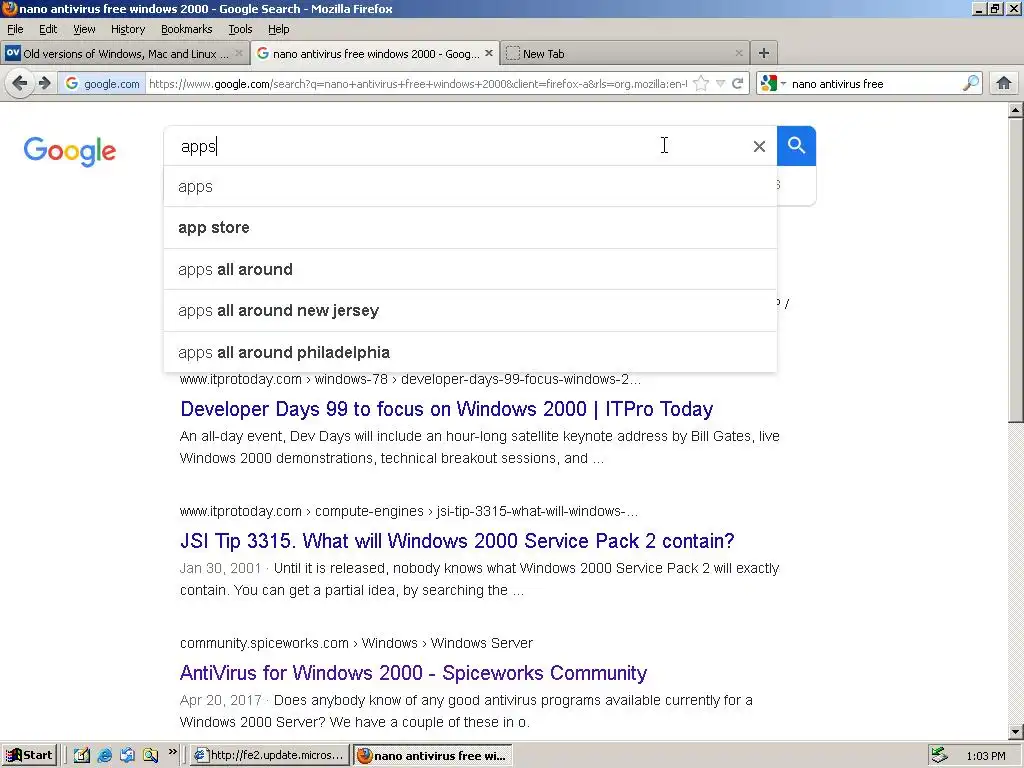Open the Bookmarks menu
Image resolution: width=1024 pixels, height=768 pixels.
click(186, 29)
